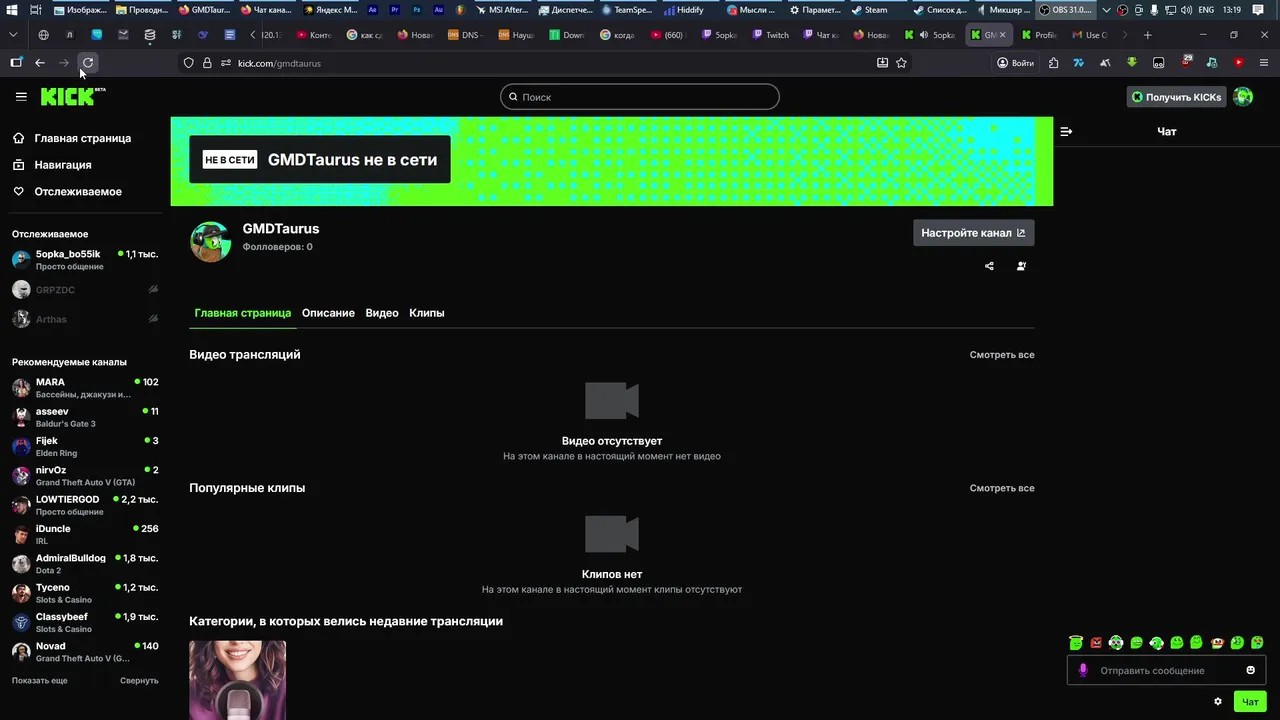Click the icon right of the share icon
This screenshot has height=720, width=1280.
coord(1021,266)
